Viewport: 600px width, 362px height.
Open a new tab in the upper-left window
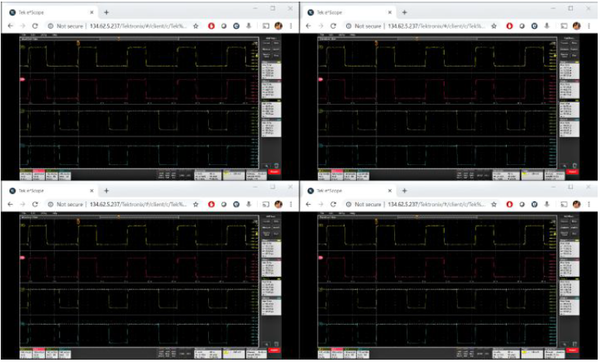(106, 12)
